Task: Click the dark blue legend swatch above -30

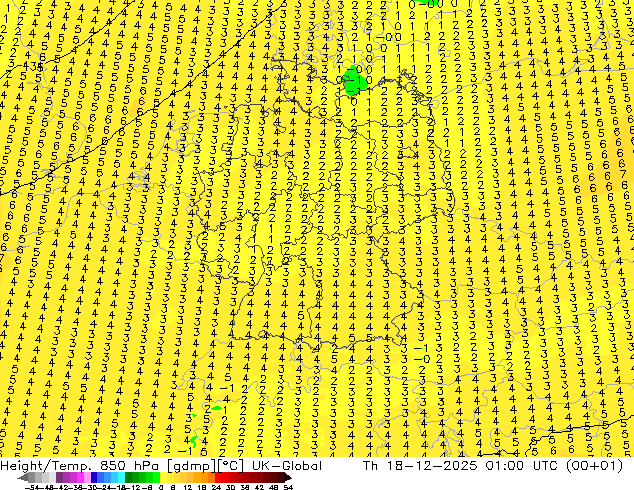Action: click(x=94, y=478)
